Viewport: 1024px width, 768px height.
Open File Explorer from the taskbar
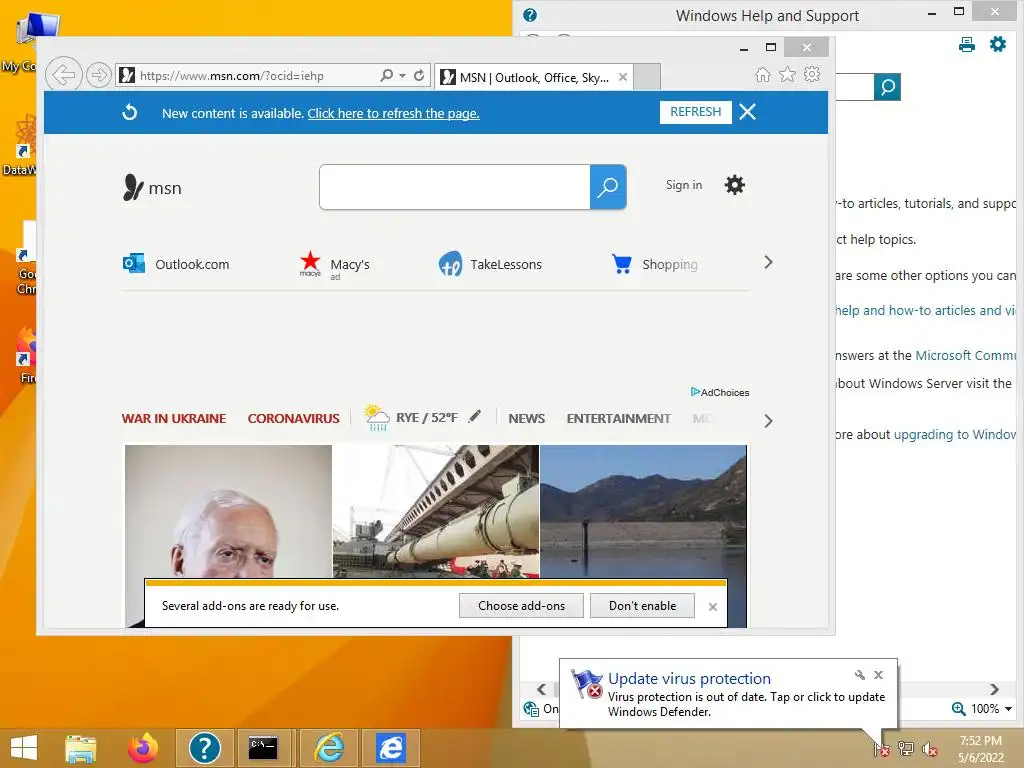click(81, 748)
